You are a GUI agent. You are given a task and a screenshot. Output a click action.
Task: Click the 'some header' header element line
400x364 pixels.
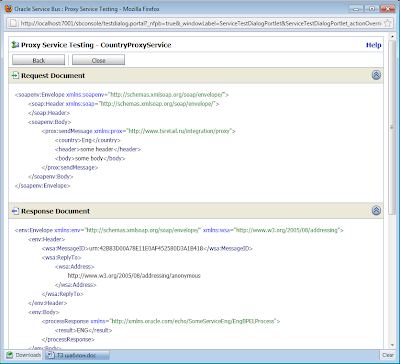[98, 149]
